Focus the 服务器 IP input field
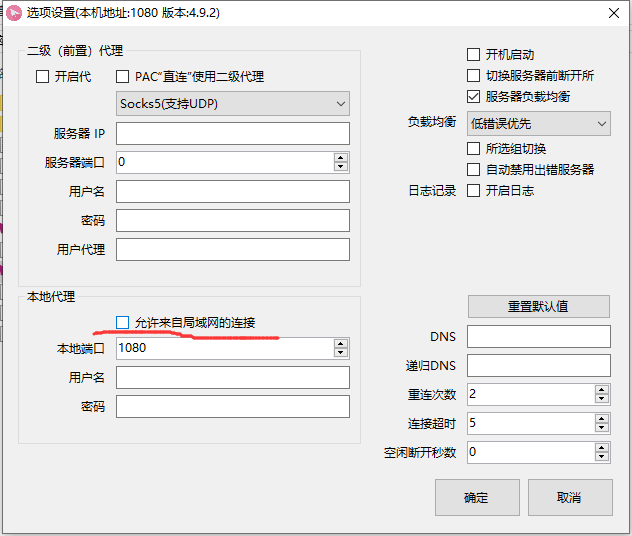632x536 pixels. point(233,133)
